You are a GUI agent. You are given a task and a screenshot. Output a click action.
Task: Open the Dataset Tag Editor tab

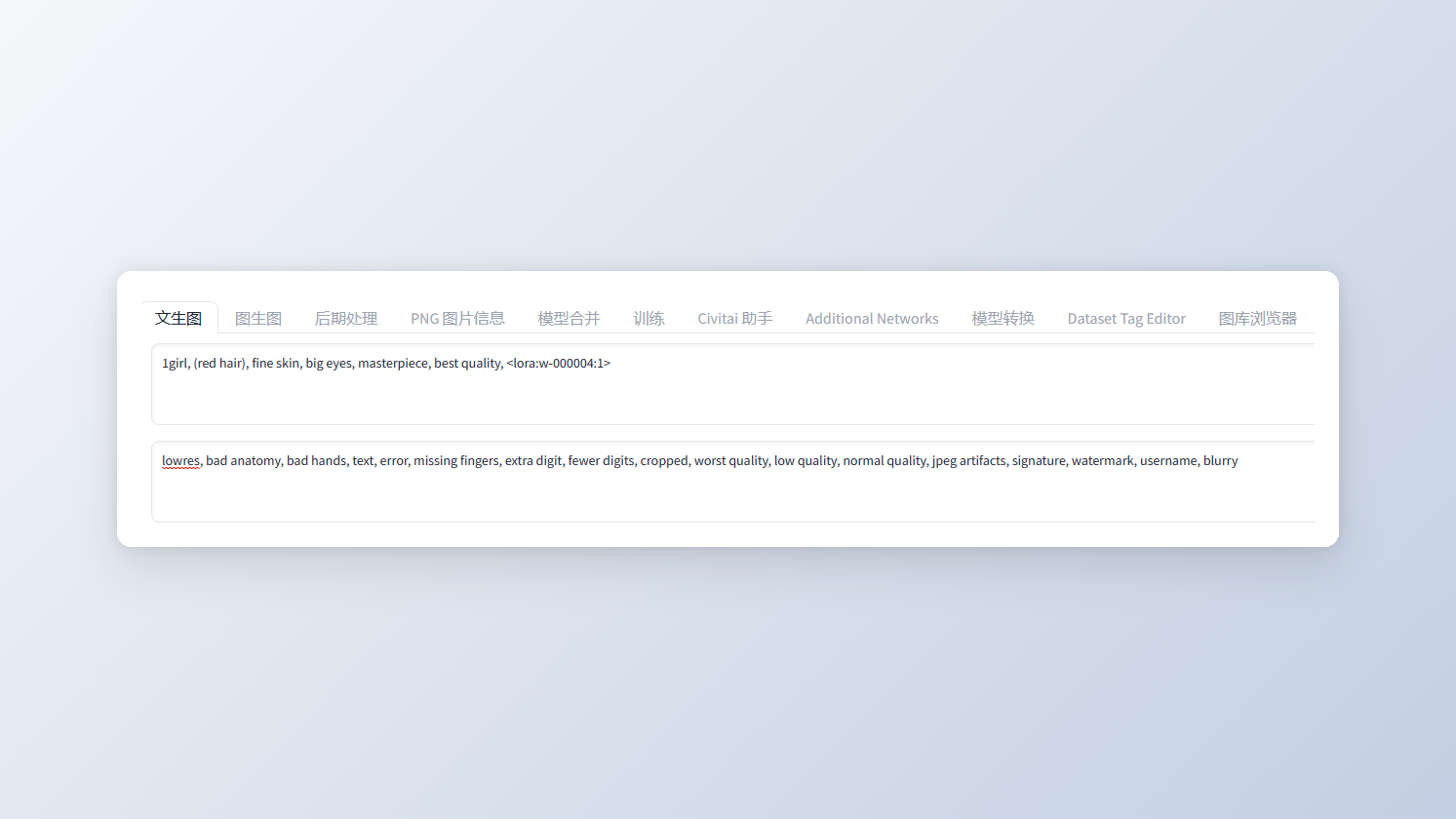(x=1126, y=318)
